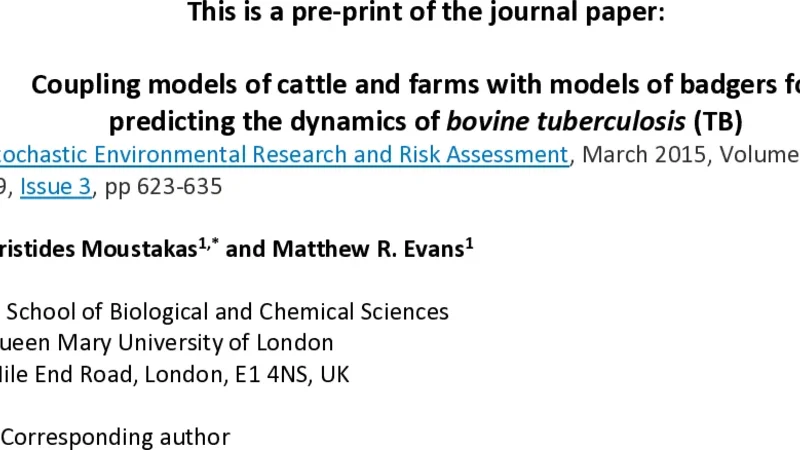Click the superscript 1 after Evans
This screenshot has width=800, height=450.
point(469,243)
